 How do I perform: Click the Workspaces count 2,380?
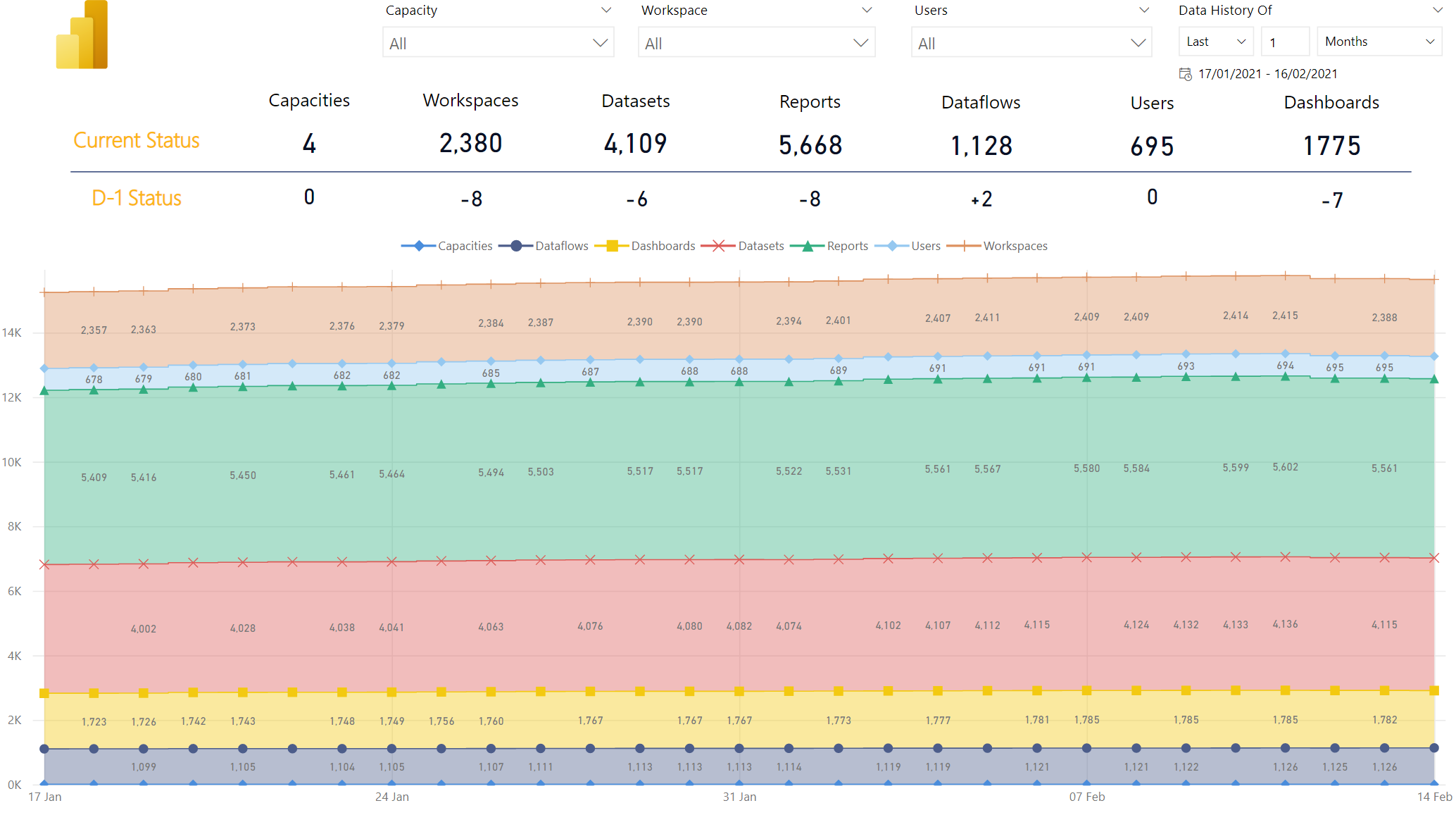click(471, 144)
